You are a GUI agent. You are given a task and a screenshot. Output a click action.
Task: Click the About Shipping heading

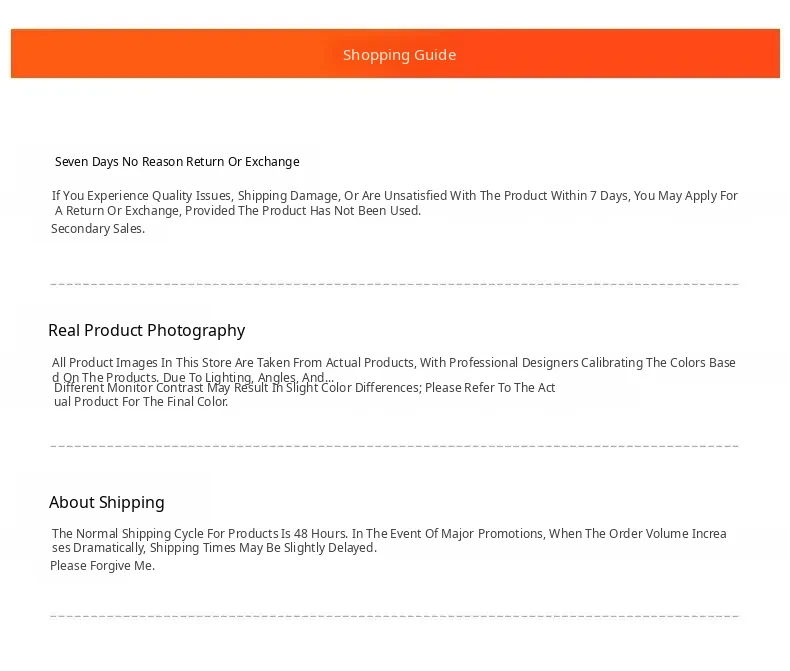coord(107,502)
